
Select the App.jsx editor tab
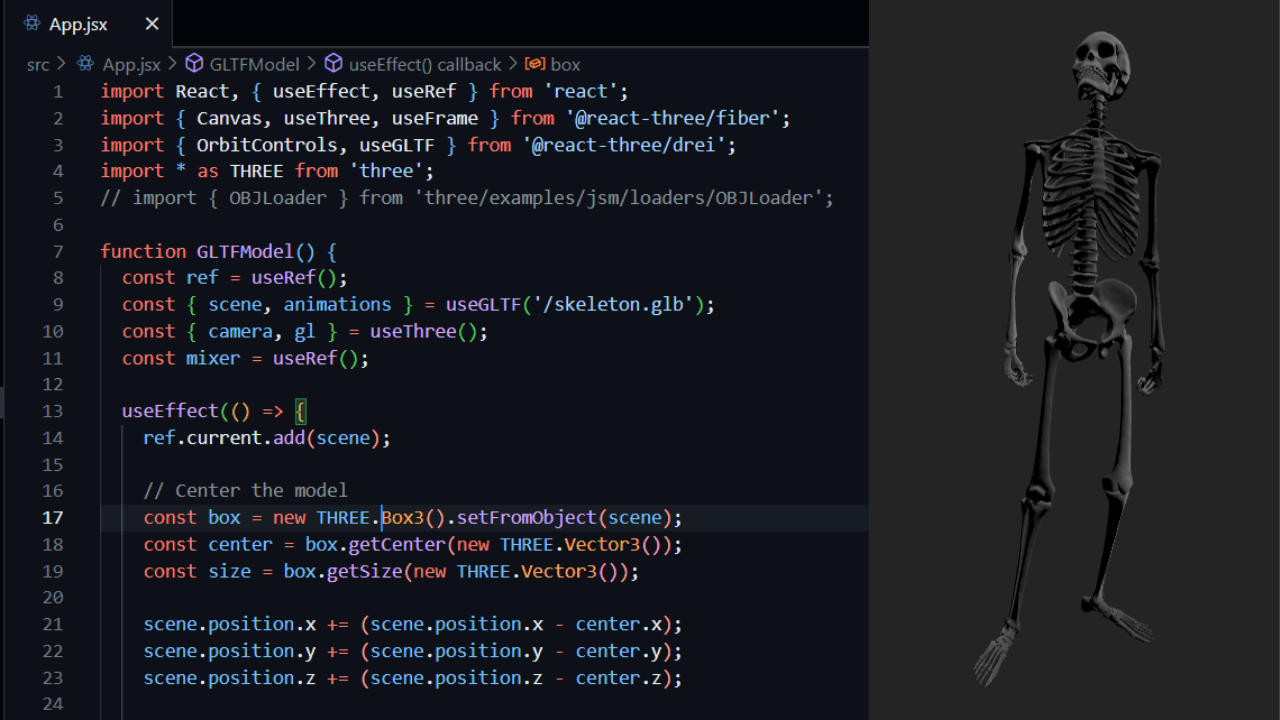coord(90,24)
